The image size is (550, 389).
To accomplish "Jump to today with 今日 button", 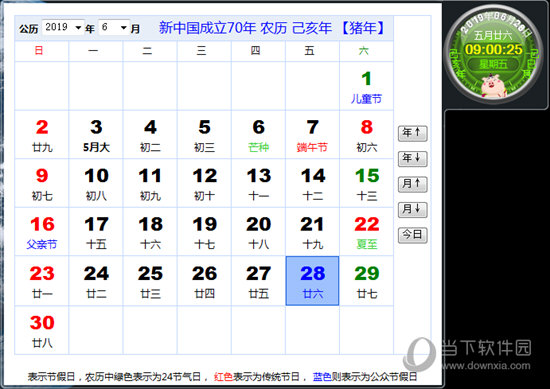I will (x=412, y=235).
